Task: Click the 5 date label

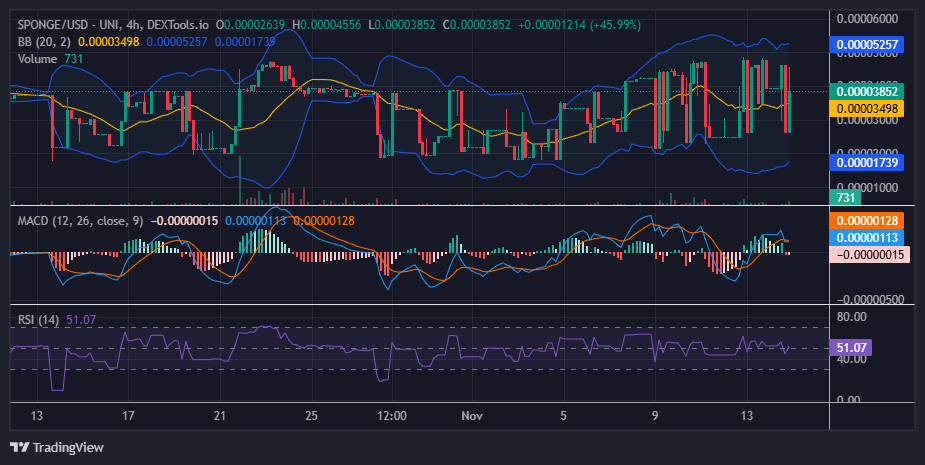Action: pos(563,416)
